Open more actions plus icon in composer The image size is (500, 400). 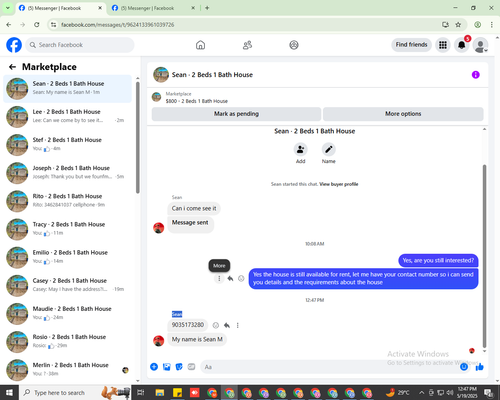click(154, 367)
